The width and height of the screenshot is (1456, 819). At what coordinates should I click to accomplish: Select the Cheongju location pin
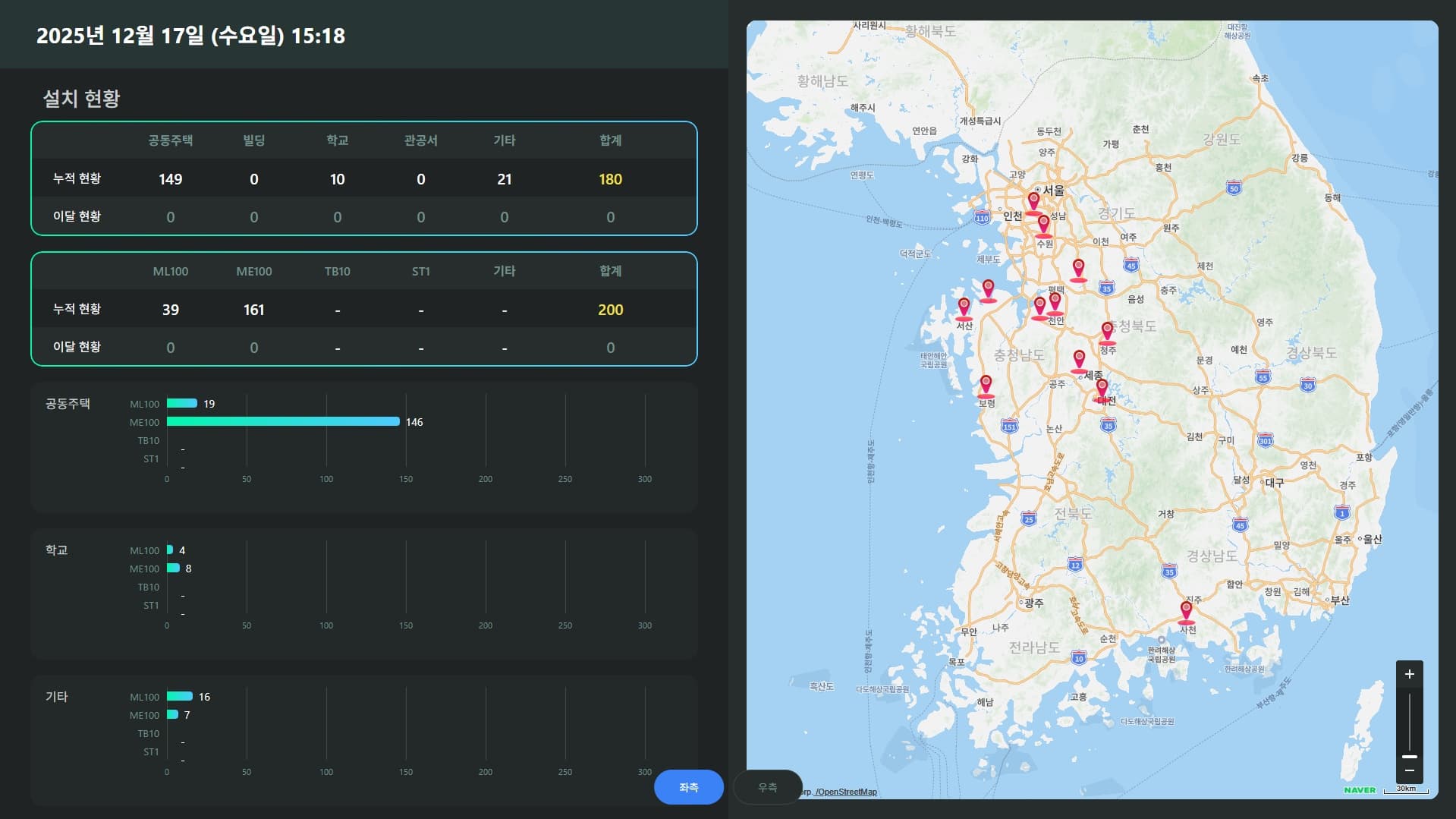1107,332
